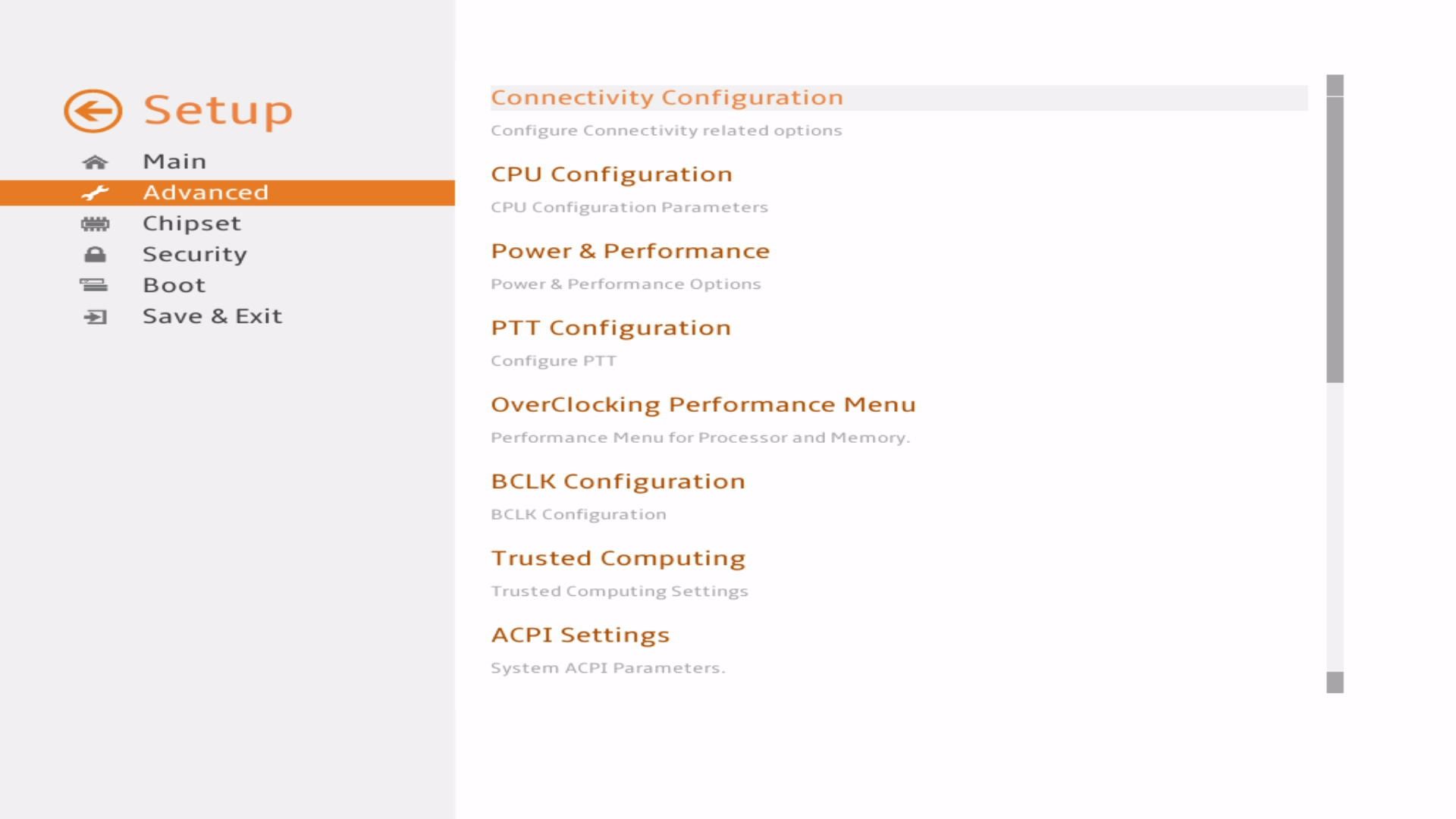Click the scrollbar down arrow button
The height and width of the screenshot is (819, 1456).
pyautogui.click(x=1335, y=682)
